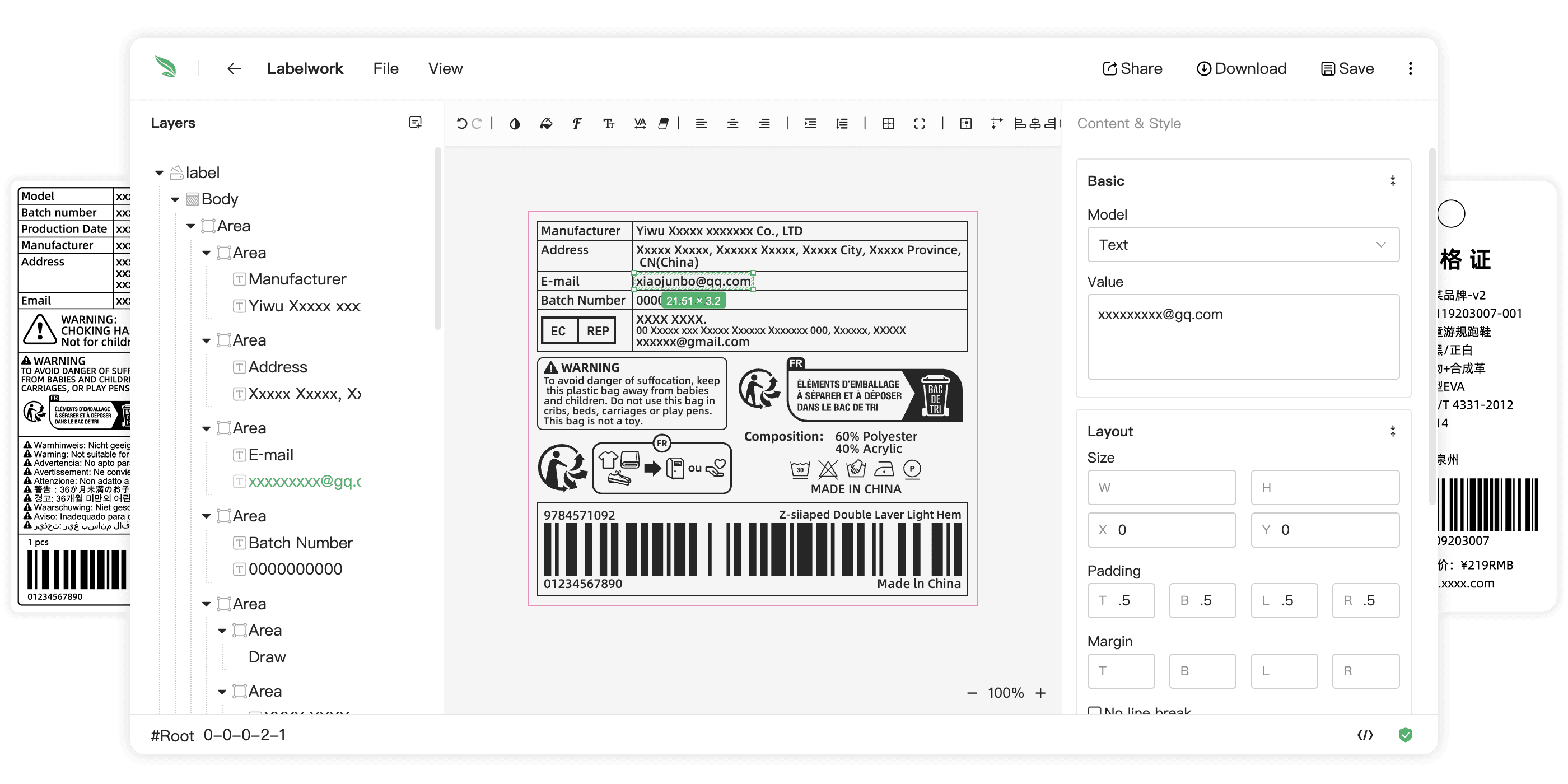Click the text size icon
Viewport: 1568px width, 784px height.
pos(608,124)
